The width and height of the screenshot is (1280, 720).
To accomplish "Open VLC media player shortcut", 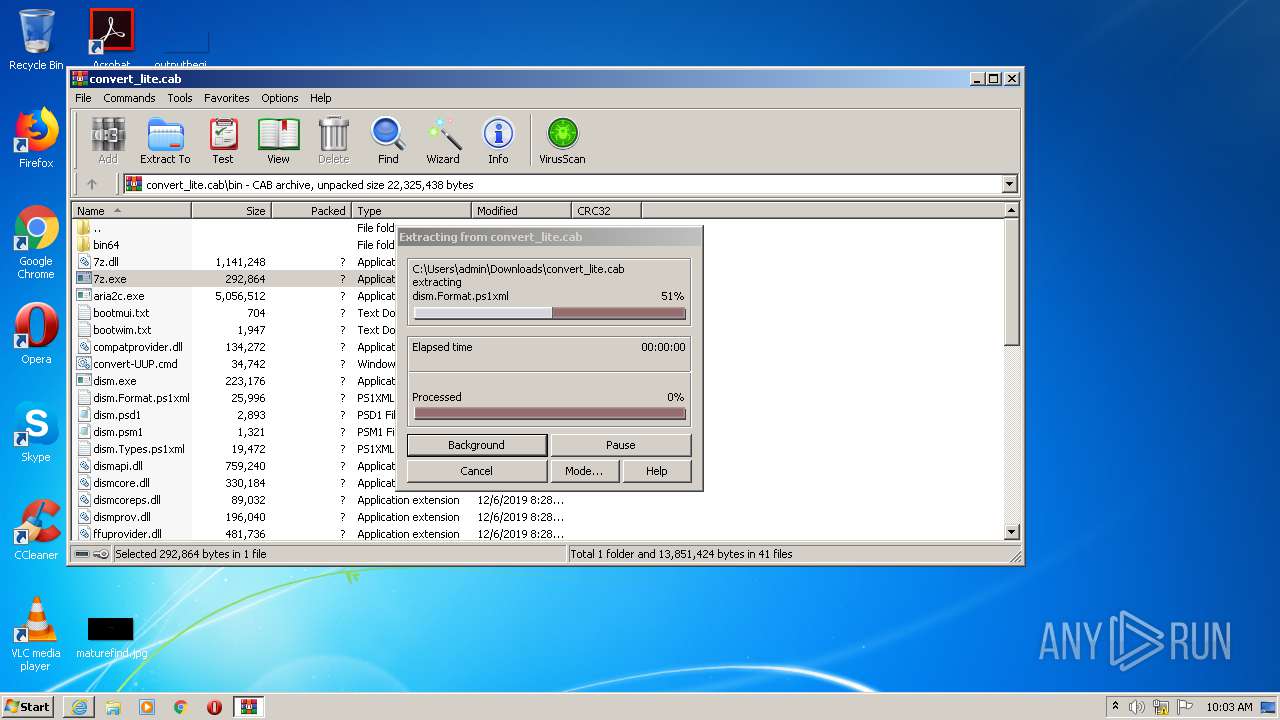I will (x=36, y=634).
